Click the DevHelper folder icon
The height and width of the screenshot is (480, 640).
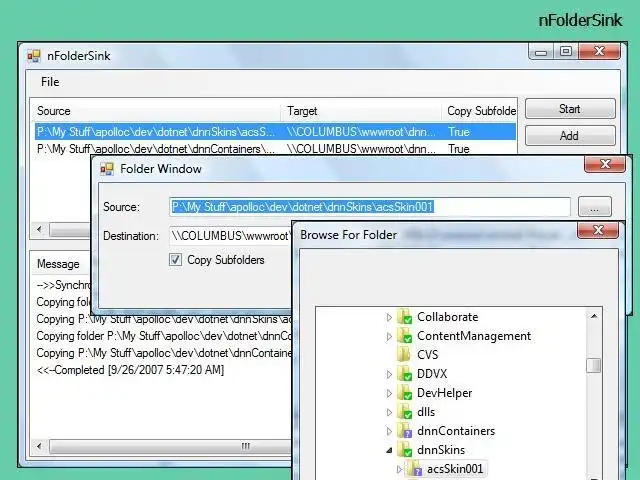pyautogui.click(x=405, y=393)
